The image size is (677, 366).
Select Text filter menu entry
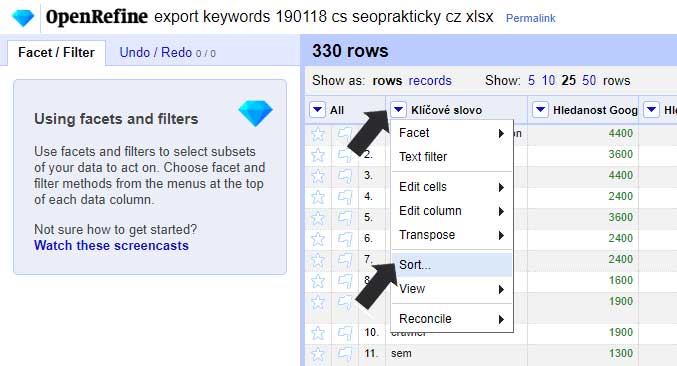pyautogui.click(x=452, y=157)
